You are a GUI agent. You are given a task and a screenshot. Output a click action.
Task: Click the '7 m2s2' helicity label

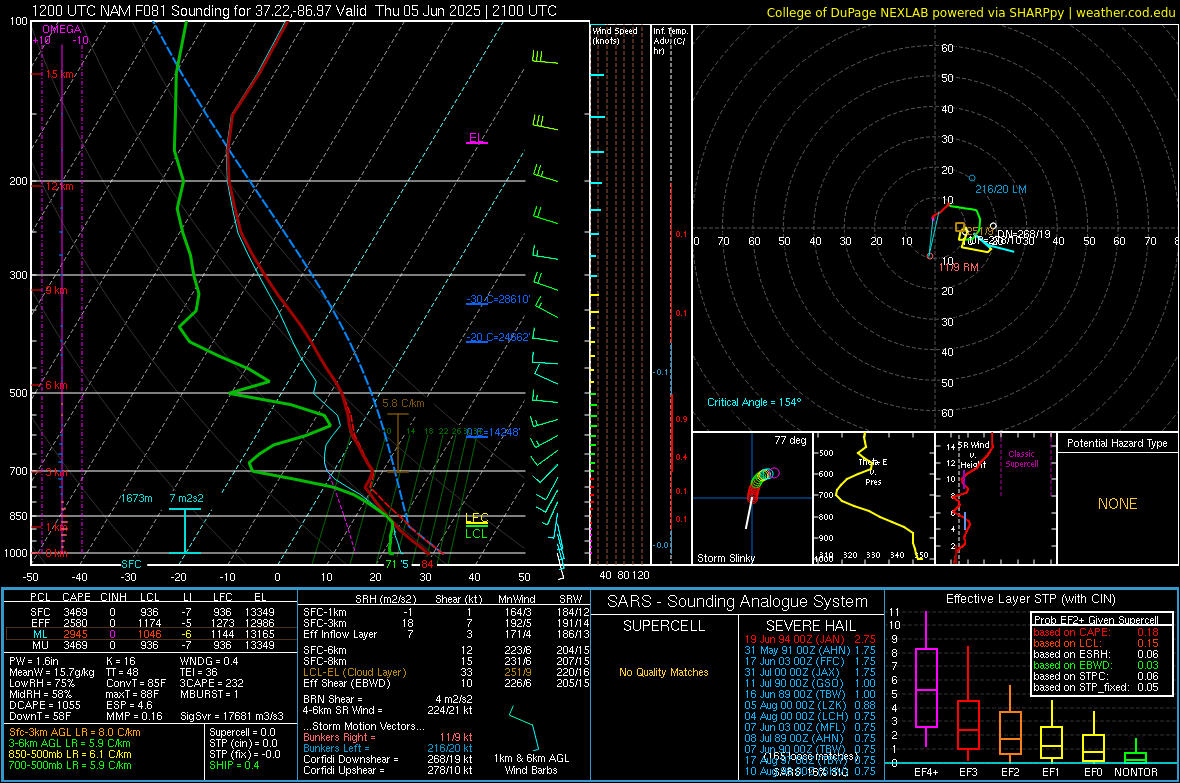[x=187, y=498]
